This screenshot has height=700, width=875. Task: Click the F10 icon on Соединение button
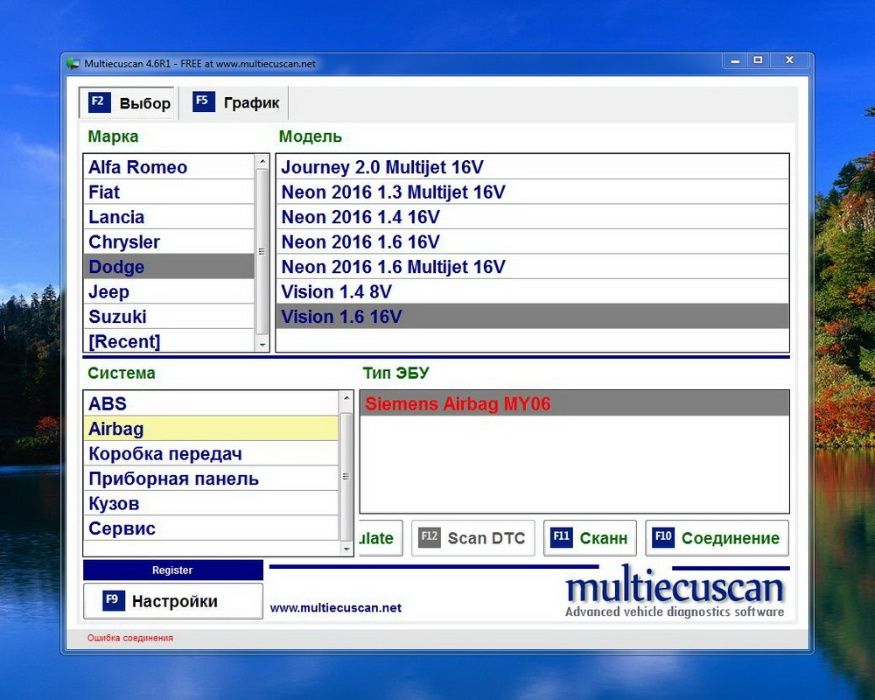[x=663, y=538]
